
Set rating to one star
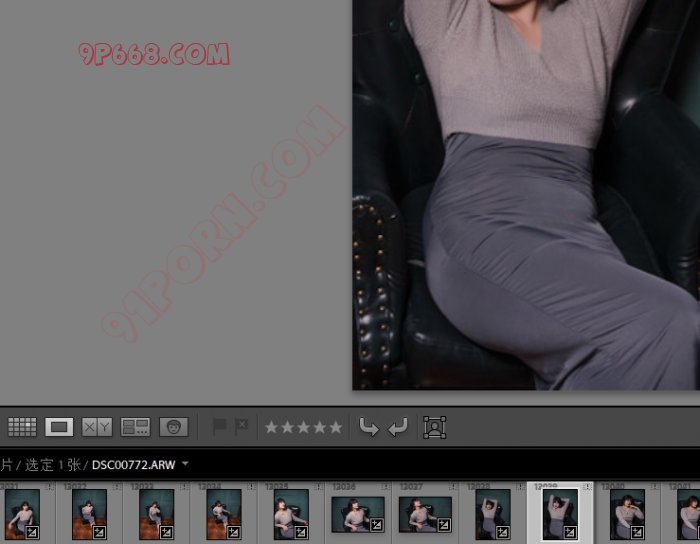[271, 427]
